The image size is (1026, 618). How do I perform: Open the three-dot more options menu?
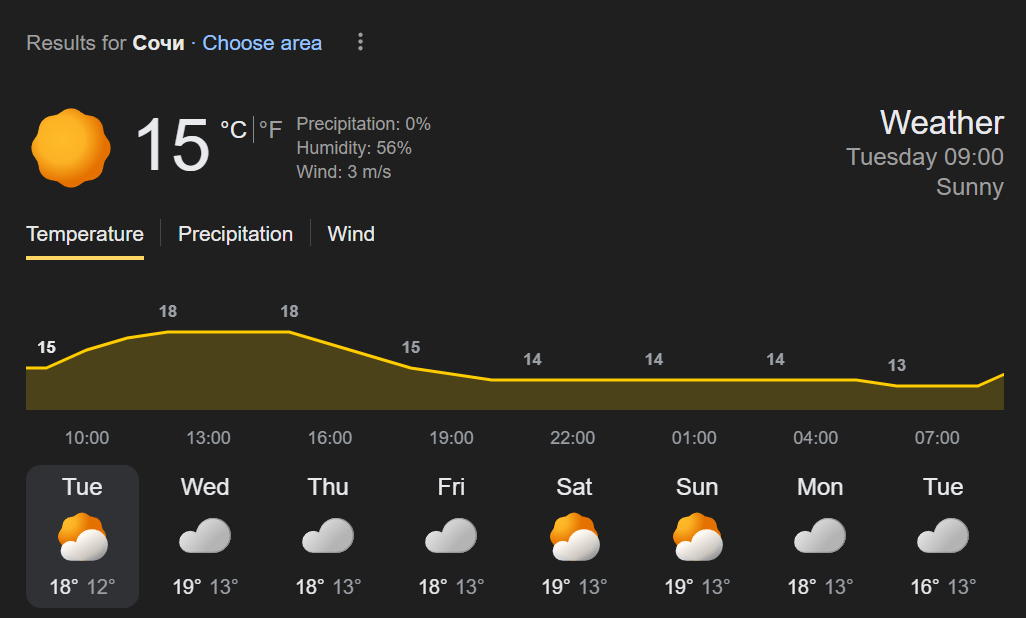(x=360, y=42)
